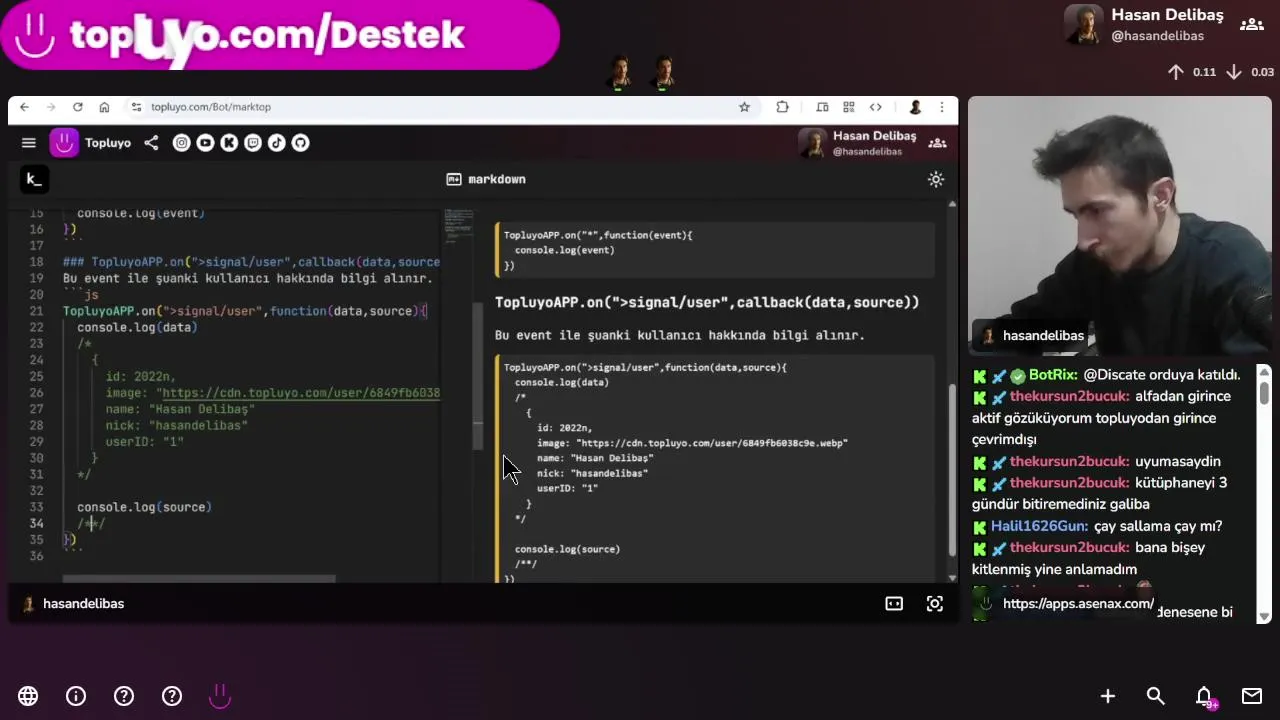Screen dimensions: 1280x720
Task: Open the browser three-dot menu
Action: (x=941, y=107)
